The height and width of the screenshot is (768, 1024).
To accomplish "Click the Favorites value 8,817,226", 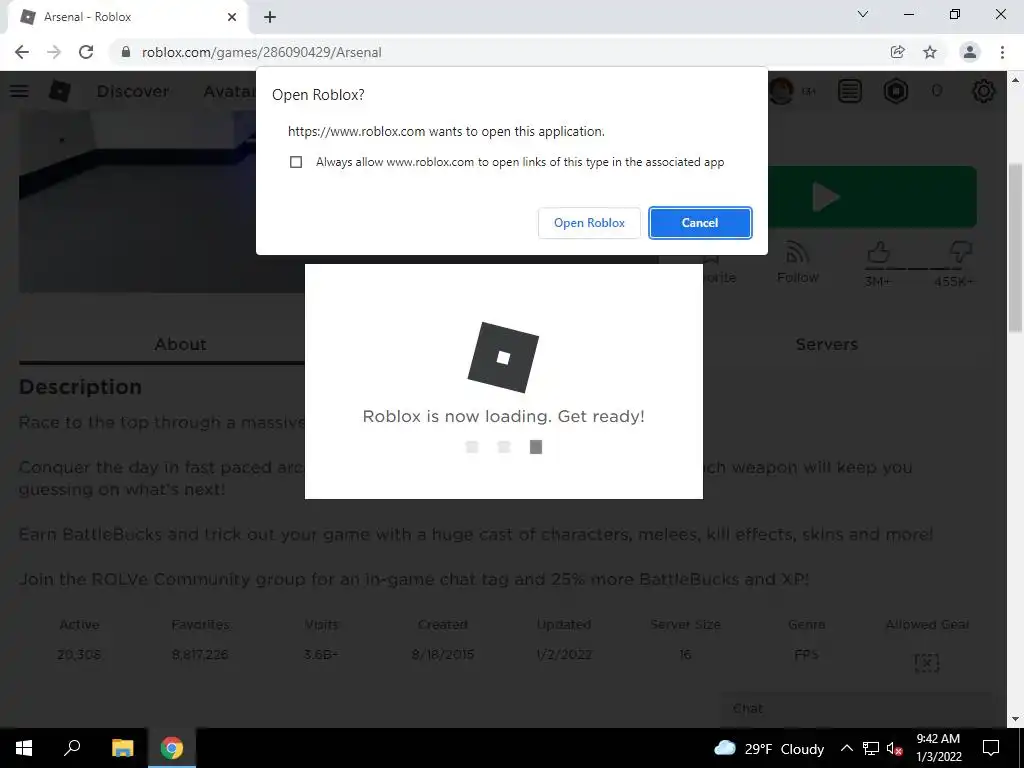I will tap(200, 654).
